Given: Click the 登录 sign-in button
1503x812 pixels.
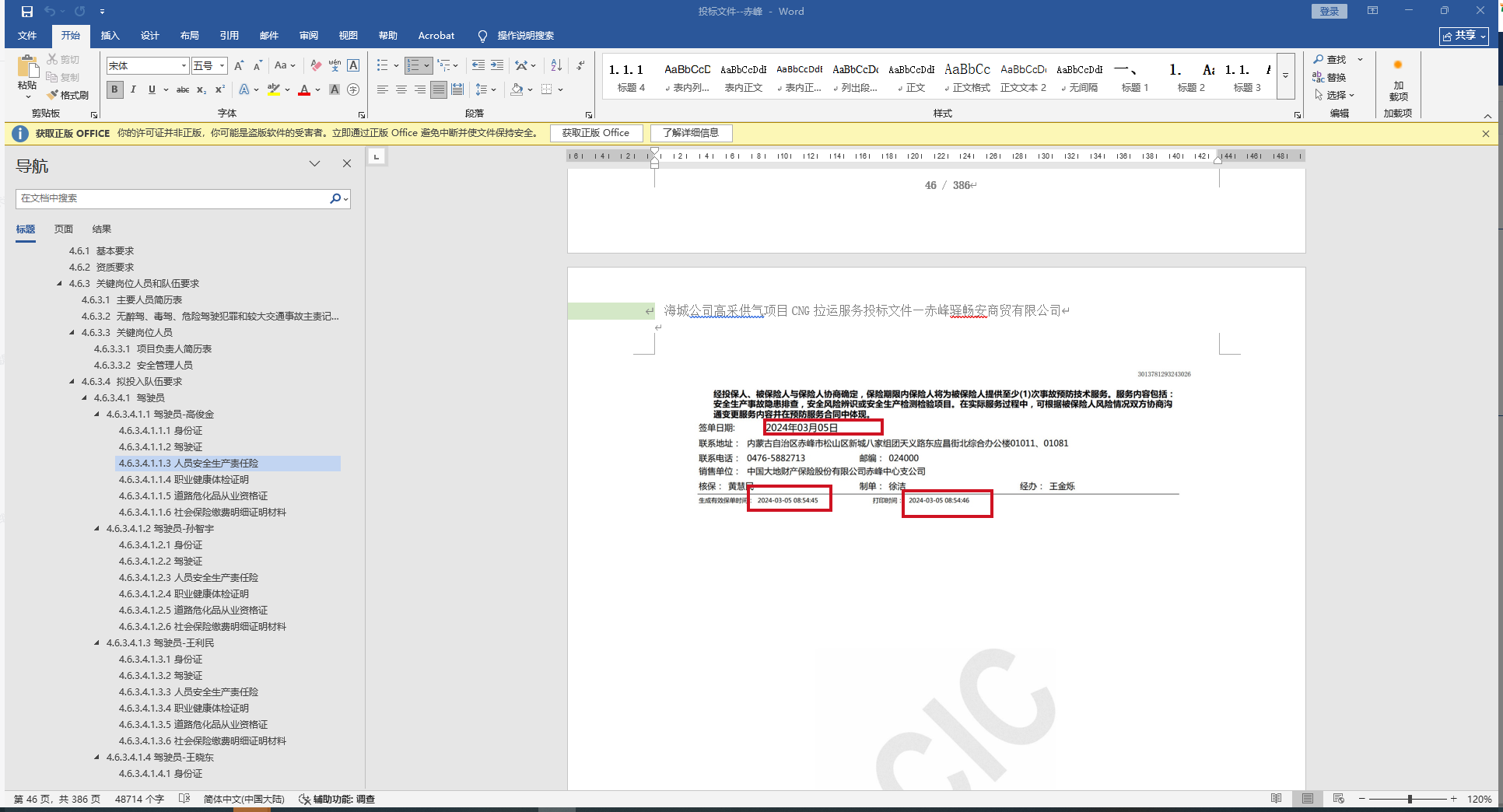Looking at the screenshot, I should (x=1330, y=11).
